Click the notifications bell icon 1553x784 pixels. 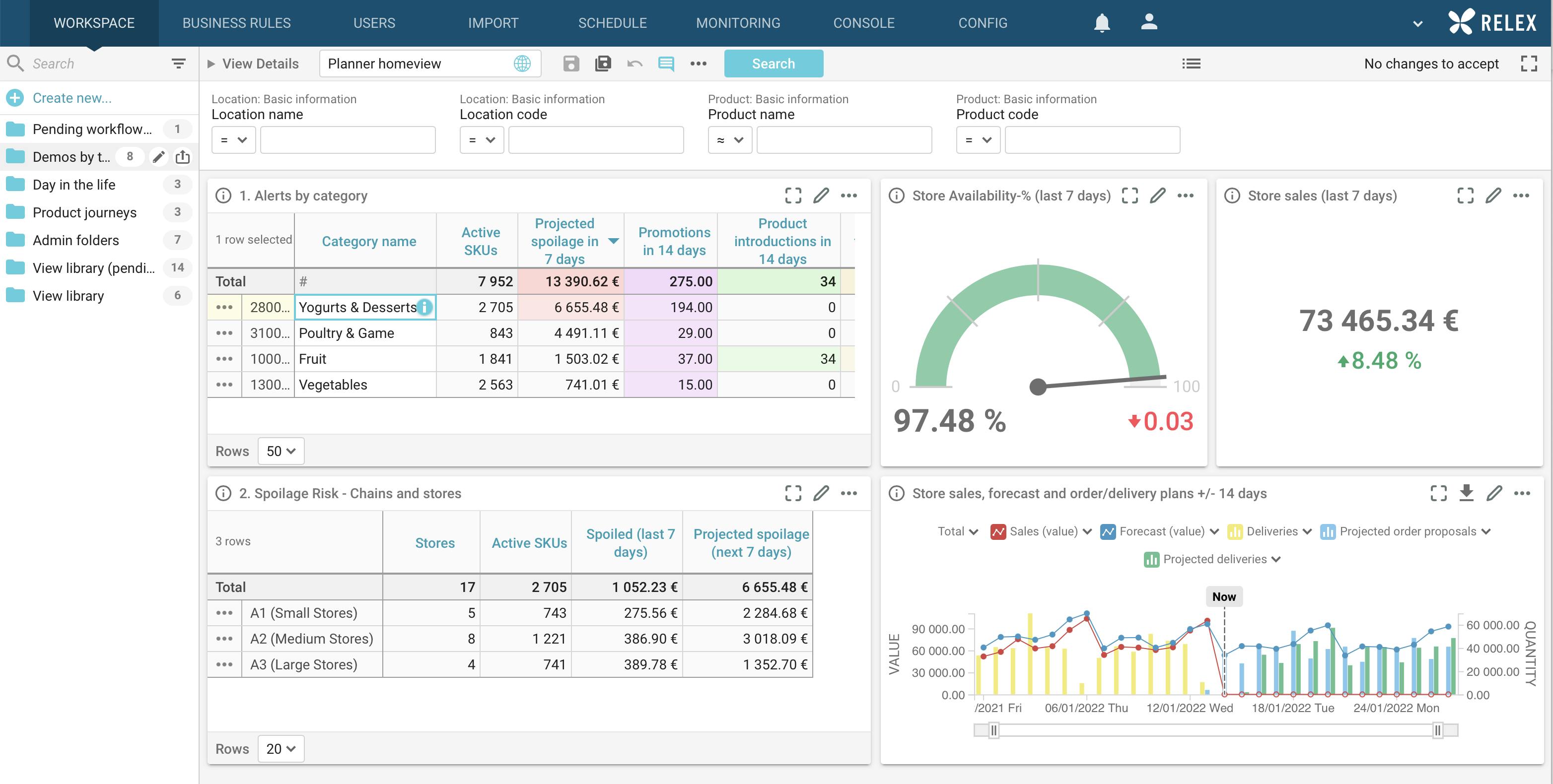click(x=1101, y=23)
